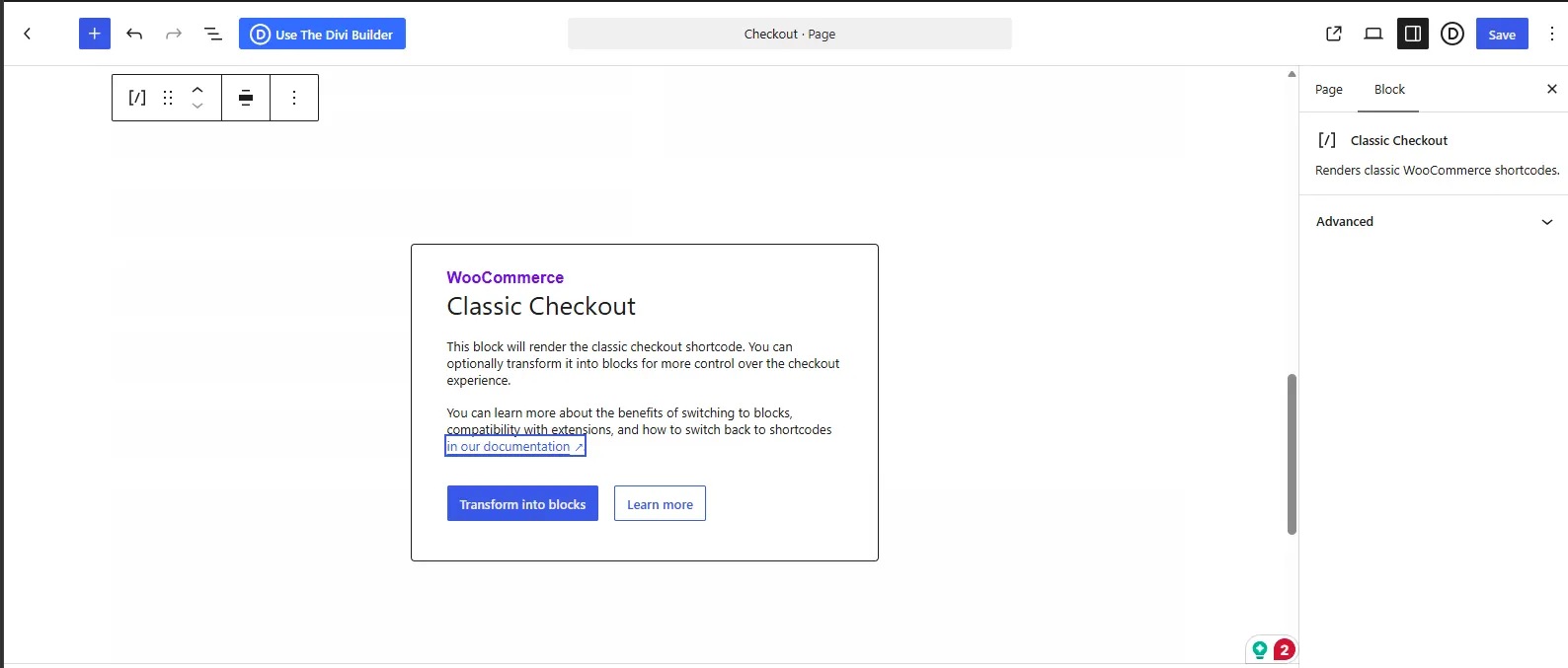Close the settings sidebar

pos(1551,89)
